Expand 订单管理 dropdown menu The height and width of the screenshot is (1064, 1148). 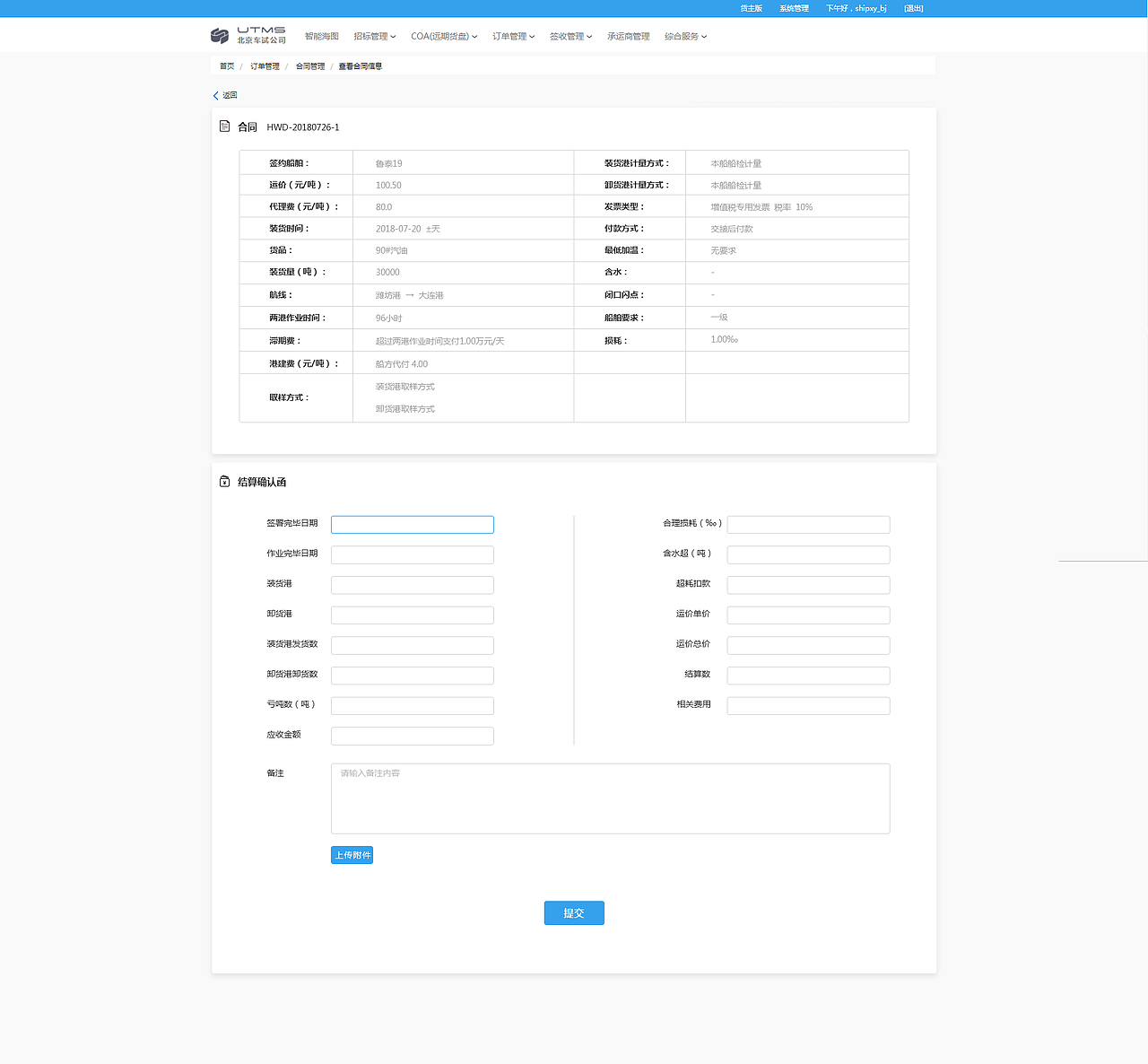coord(514,37)
